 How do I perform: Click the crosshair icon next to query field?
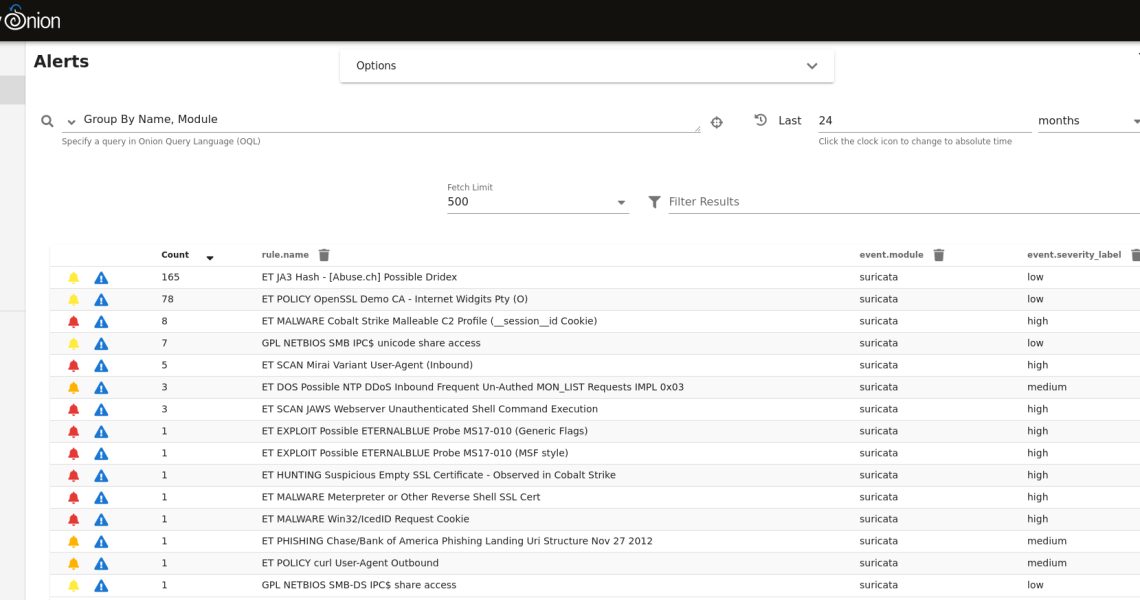coord(716,122)
